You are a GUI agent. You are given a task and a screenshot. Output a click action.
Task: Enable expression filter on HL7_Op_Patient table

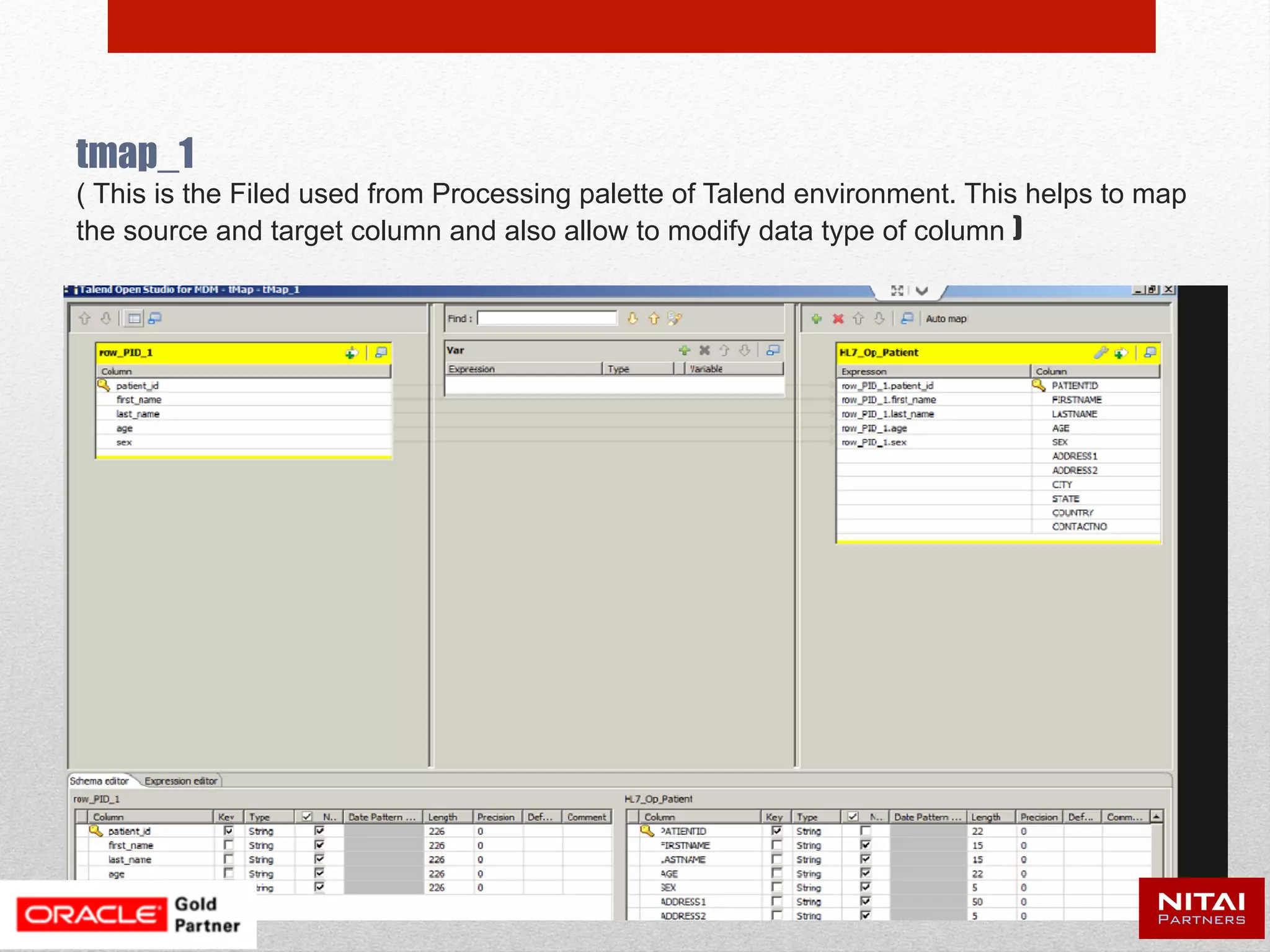click(x=1121, y=353)
